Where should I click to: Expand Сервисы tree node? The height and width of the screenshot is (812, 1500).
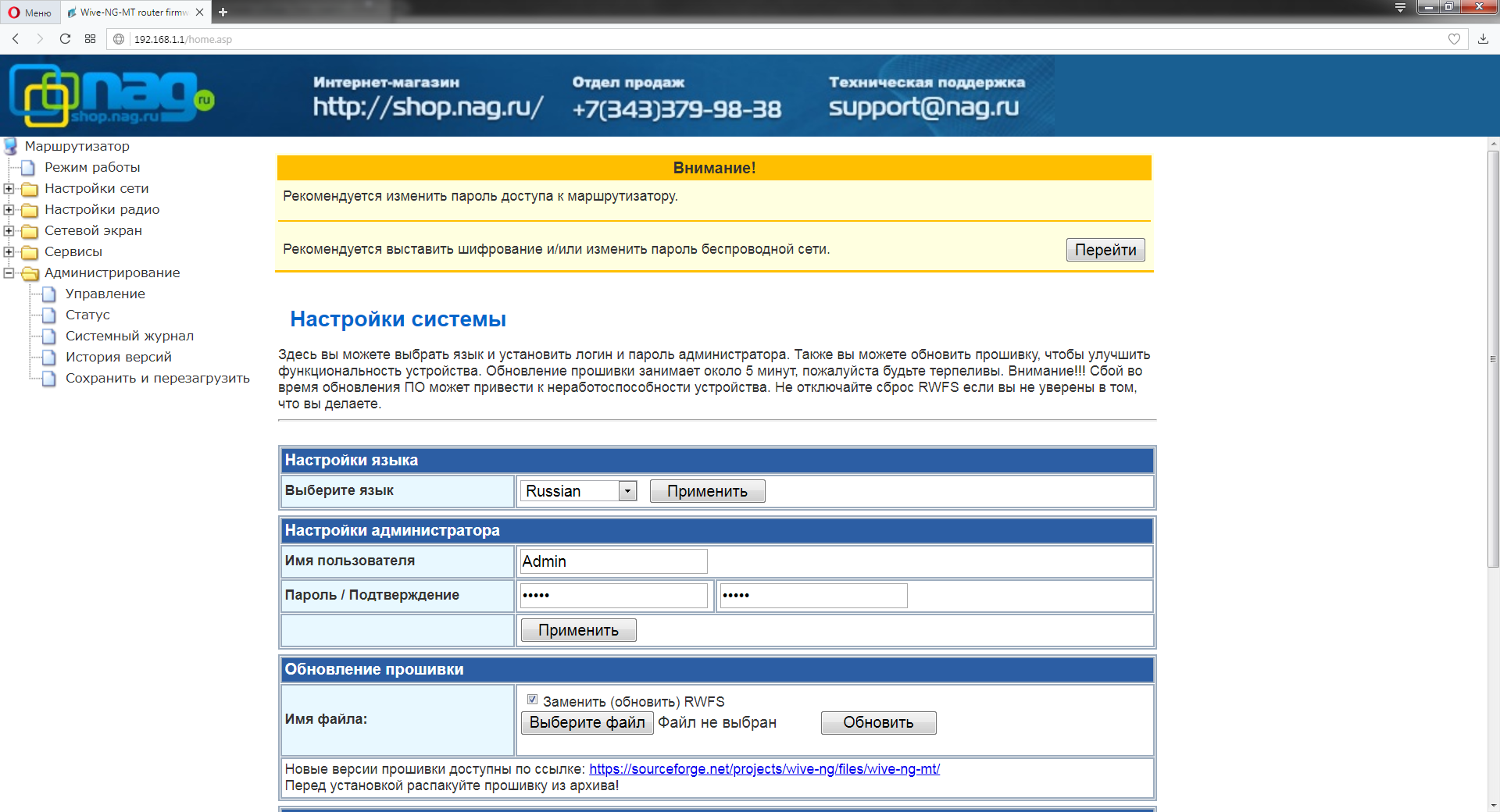9,251
